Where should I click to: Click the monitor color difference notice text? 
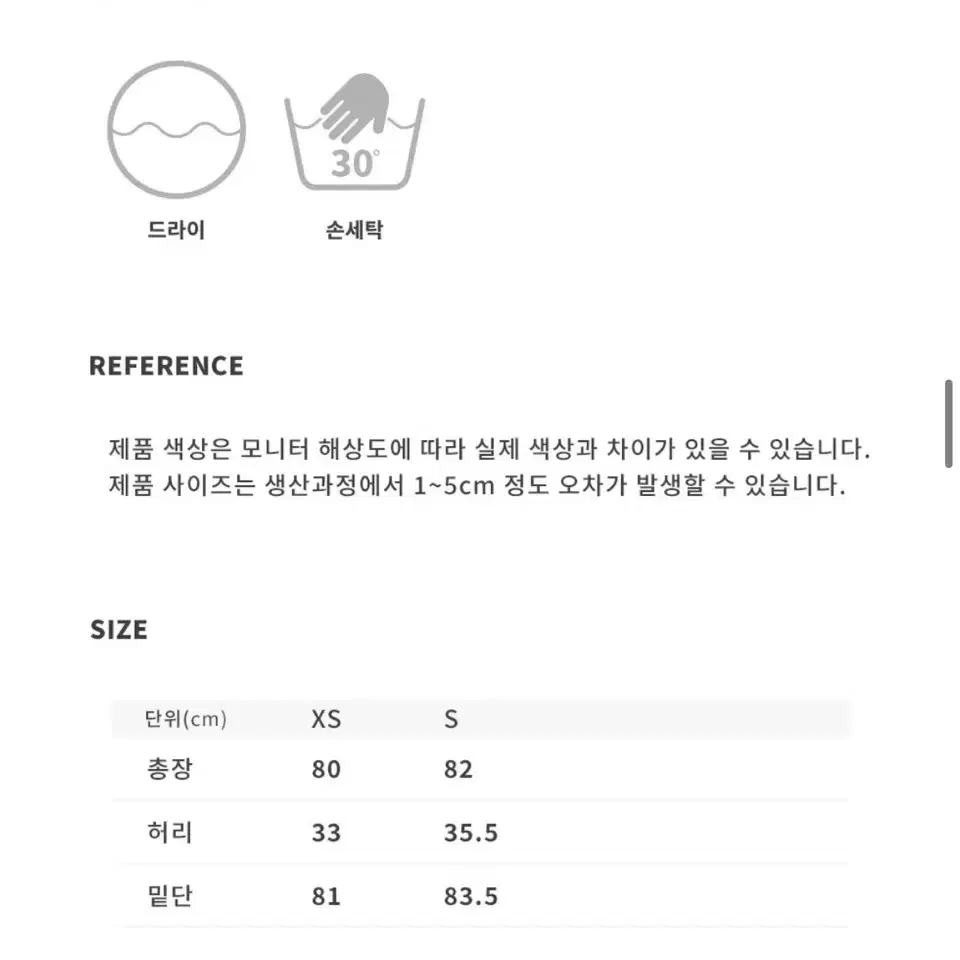(x=489, y=449)
